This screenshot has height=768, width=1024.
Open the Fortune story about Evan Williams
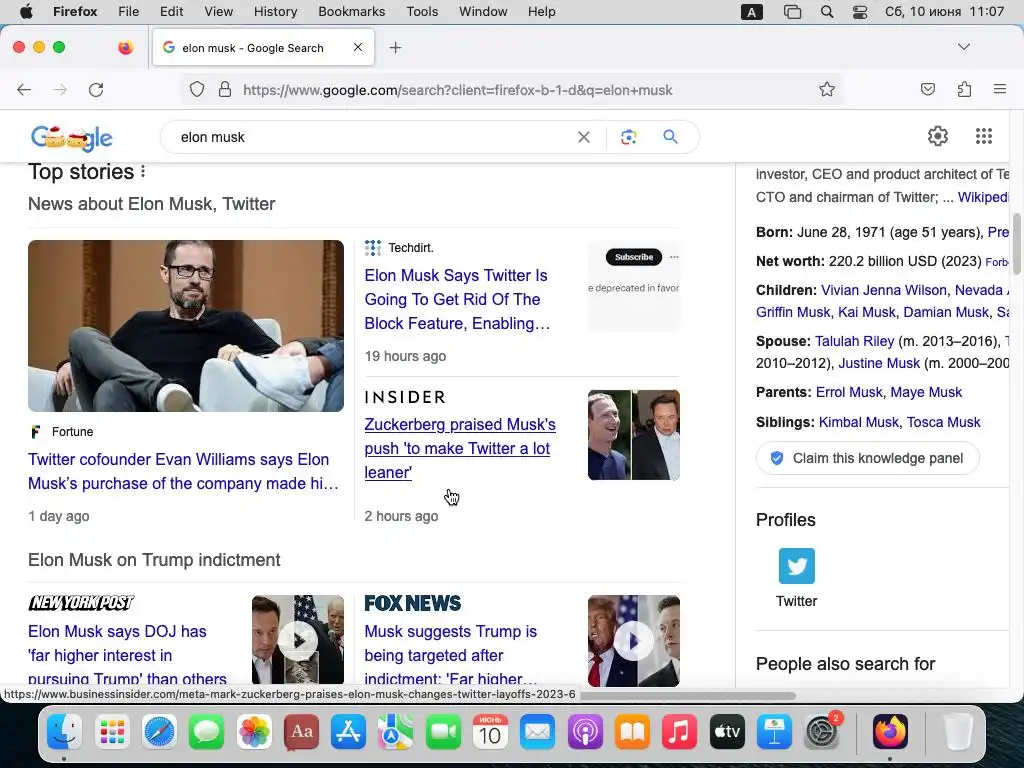(183, 472)
